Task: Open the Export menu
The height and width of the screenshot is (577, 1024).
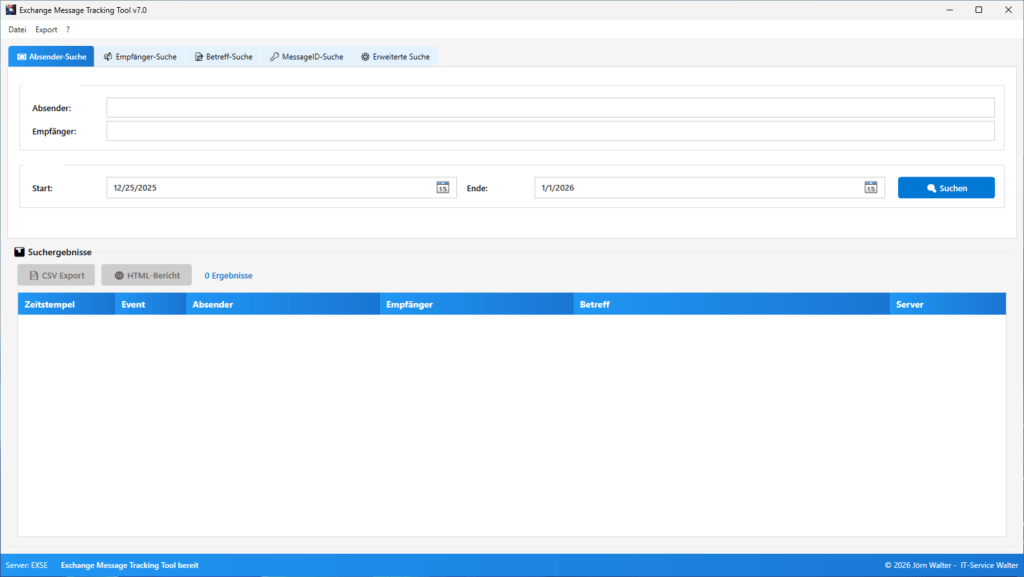Action: (45, 29)
